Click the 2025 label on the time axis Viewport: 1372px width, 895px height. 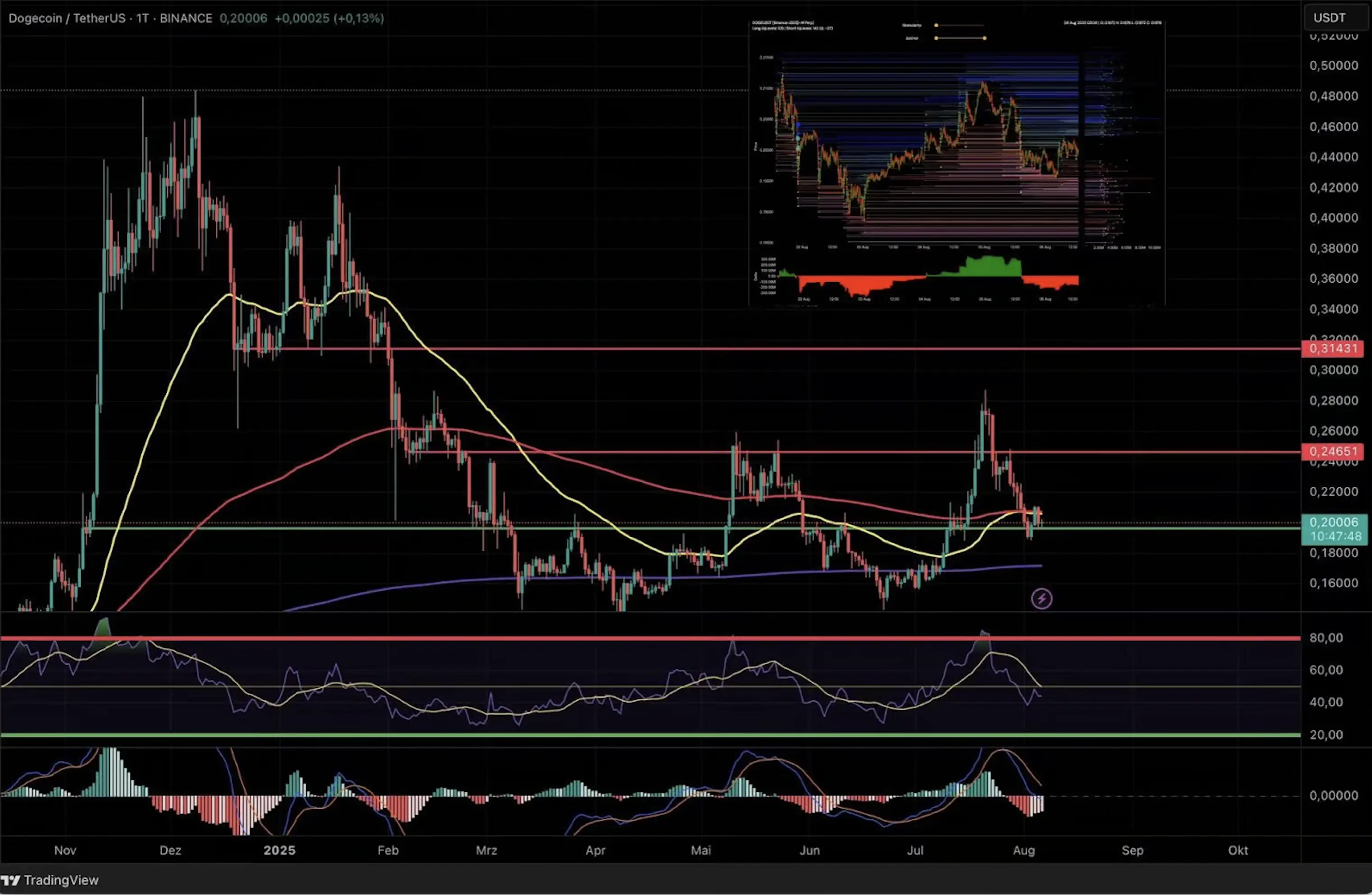pos(280,850)
